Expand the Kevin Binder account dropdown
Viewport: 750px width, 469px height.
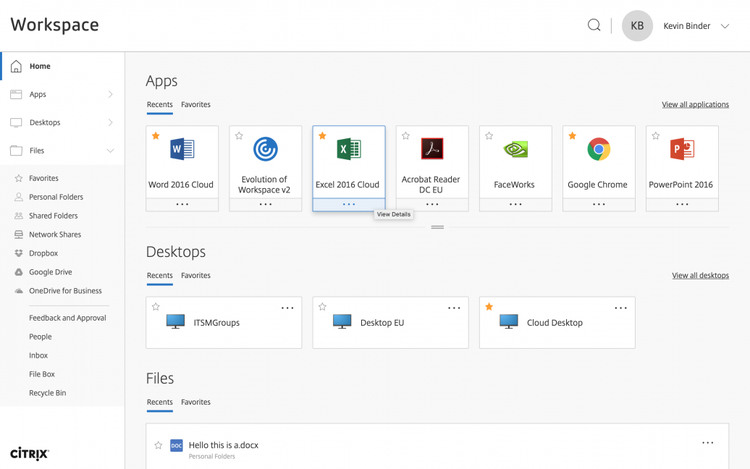(x=725, y=26)
